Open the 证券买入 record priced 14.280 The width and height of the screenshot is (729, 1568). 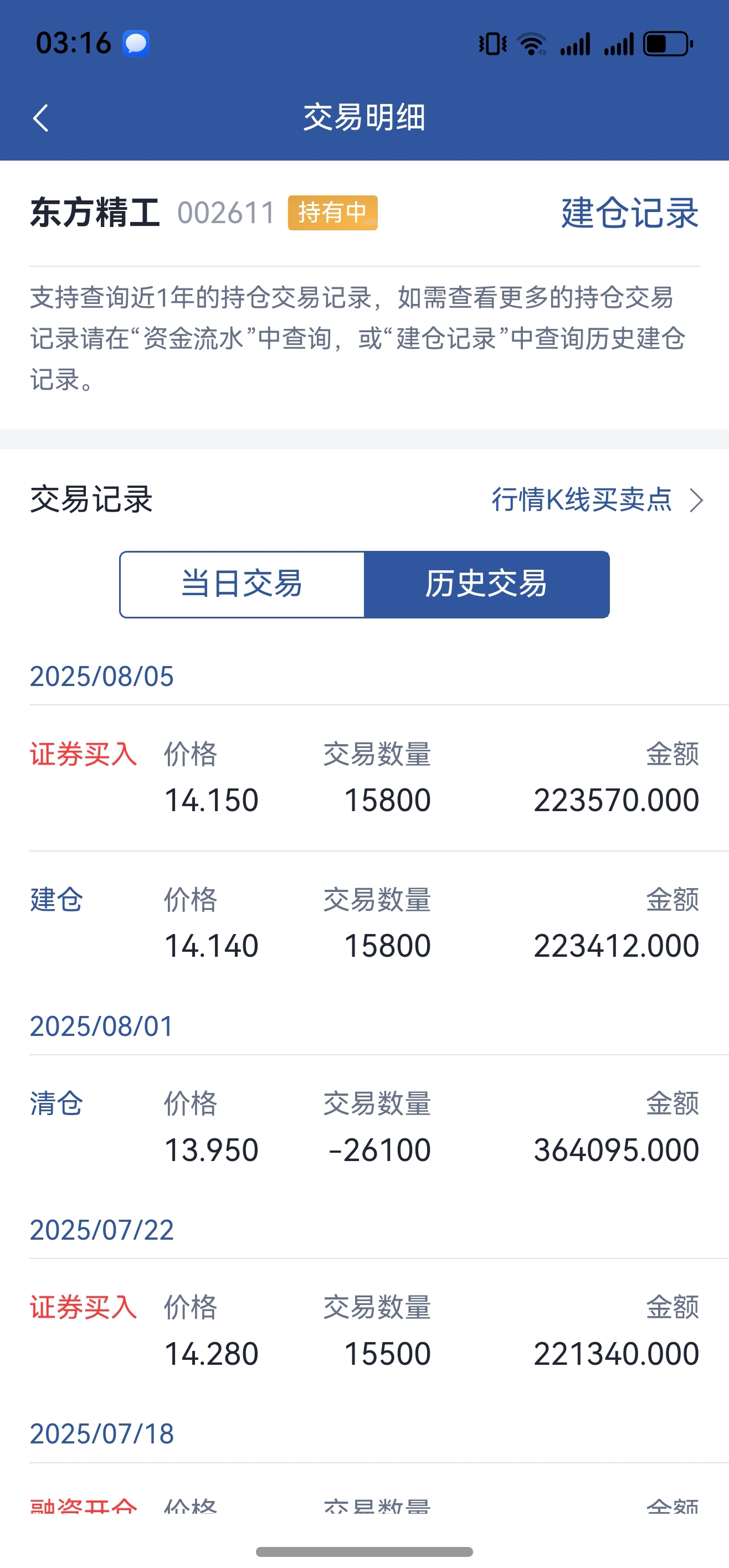tap(364, 1331)
